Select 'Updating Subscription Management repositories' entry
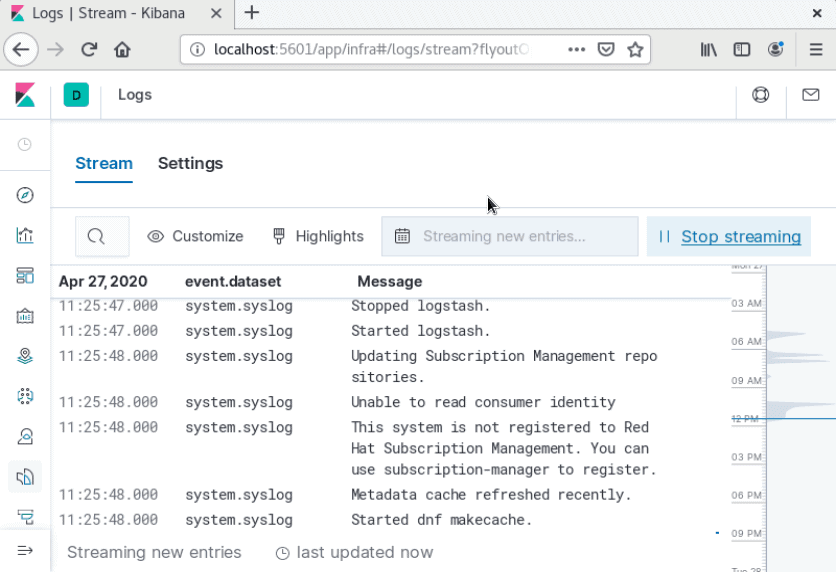This screenshot has width=836, height=572. pyautogui.click(x=391, y=366)
